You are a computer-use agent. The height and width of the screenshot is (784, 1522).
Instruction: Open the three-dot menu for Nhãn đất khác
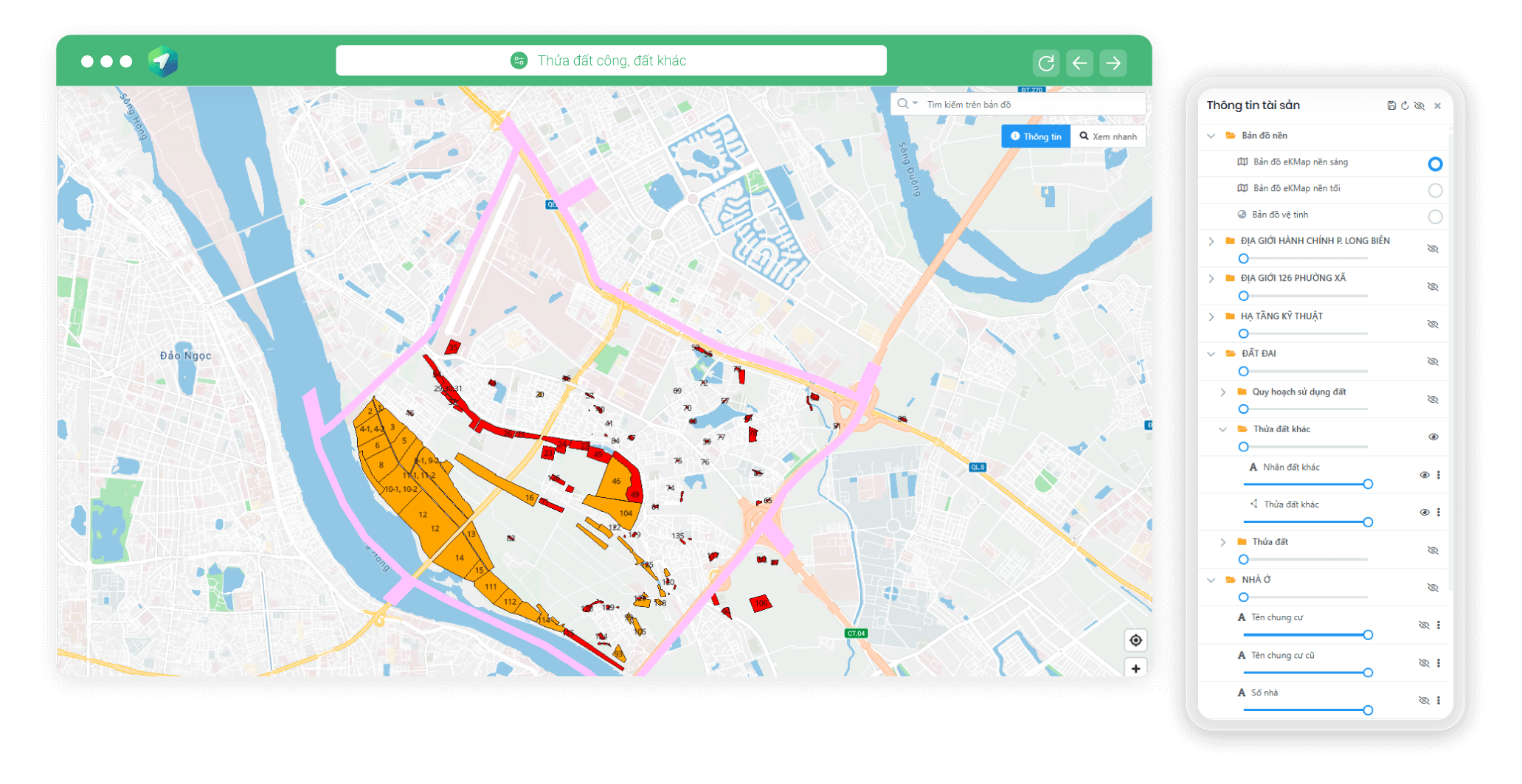1439,475
